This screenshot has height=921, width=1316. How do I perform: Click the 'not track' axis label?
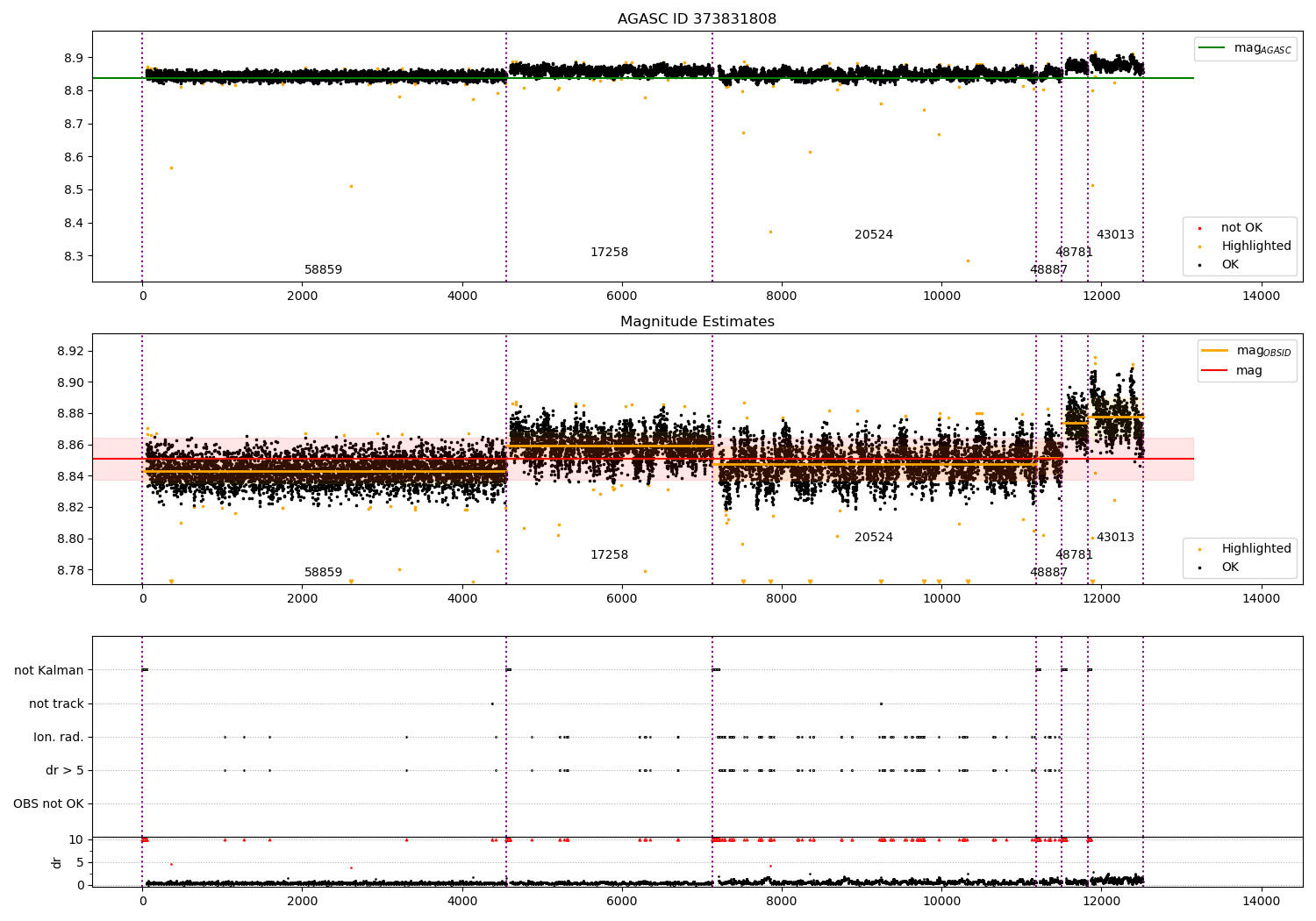(56, 704)
